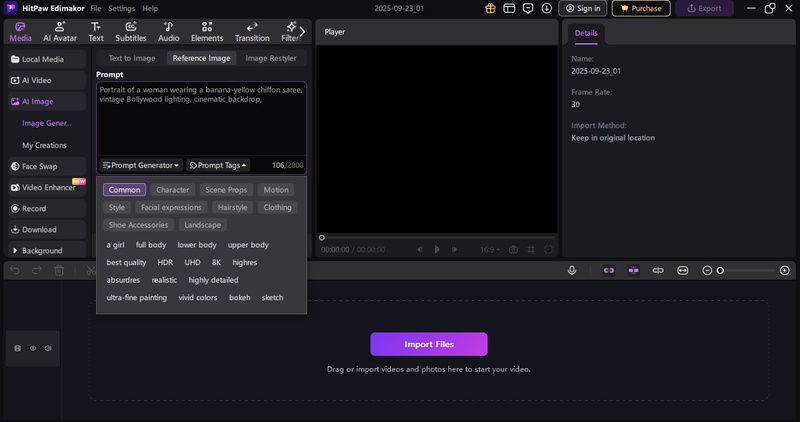
Task: Select Download in sidebar
Action: click(x=47, y=230)
